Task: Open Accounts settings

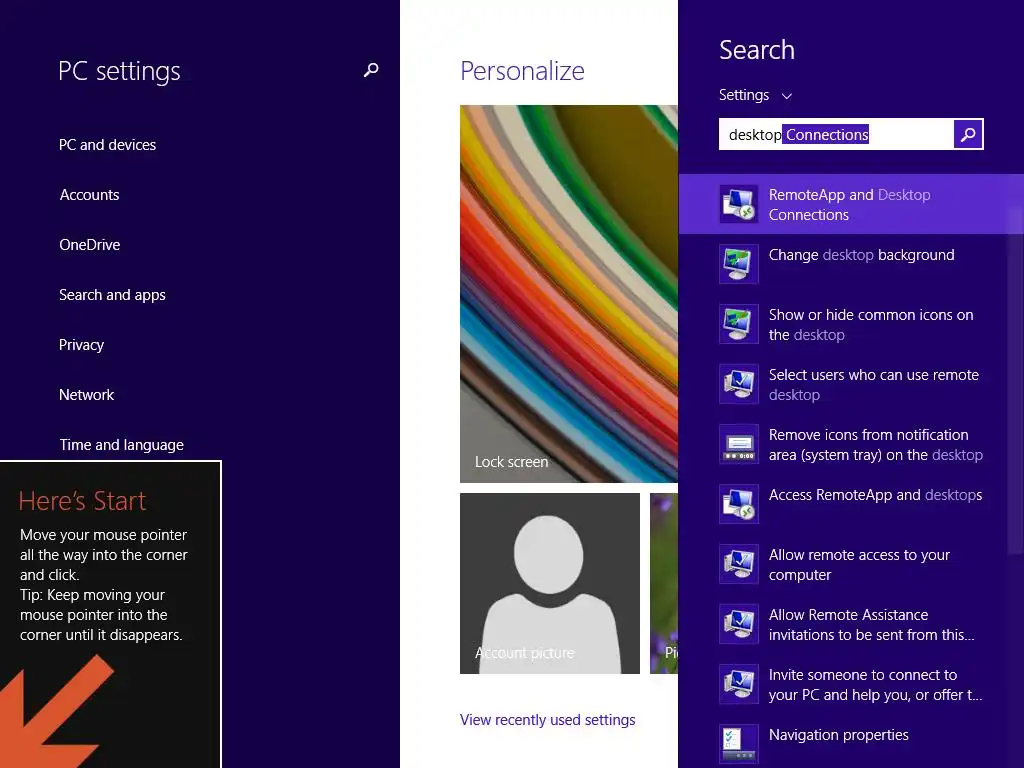Action: (x=89, y=195)
